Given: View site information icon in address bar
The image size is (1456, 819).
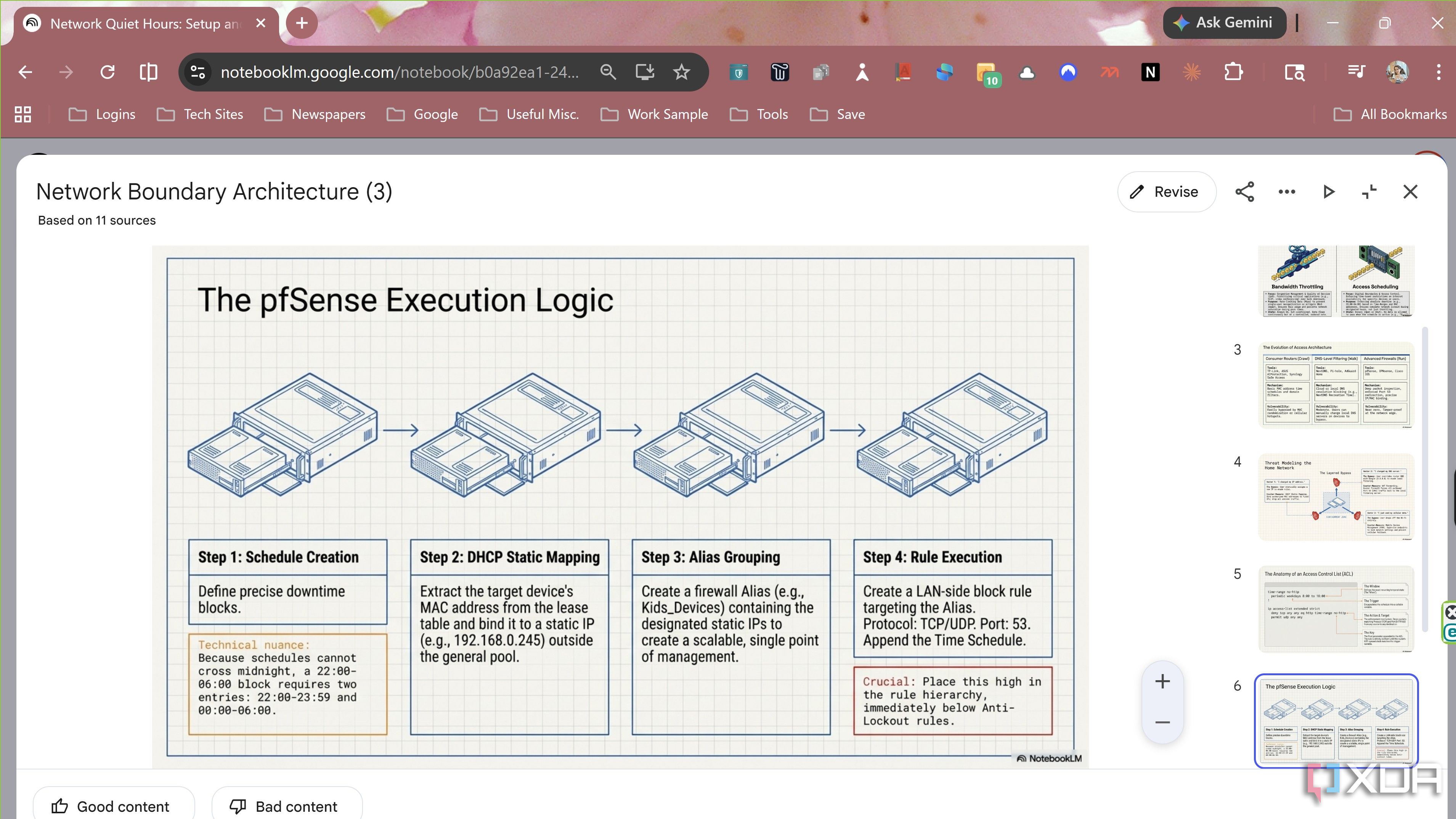Looking at the screenshot, I should (x=198, y=72).
